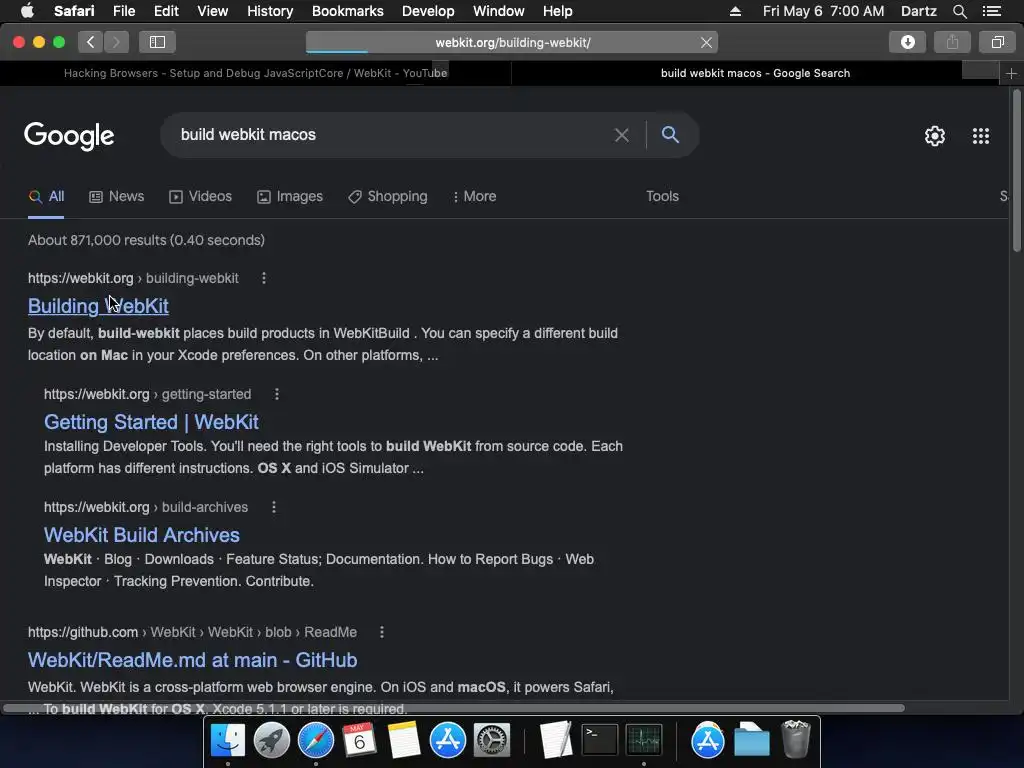Open Launchpad from the Dock

point(272,740)
